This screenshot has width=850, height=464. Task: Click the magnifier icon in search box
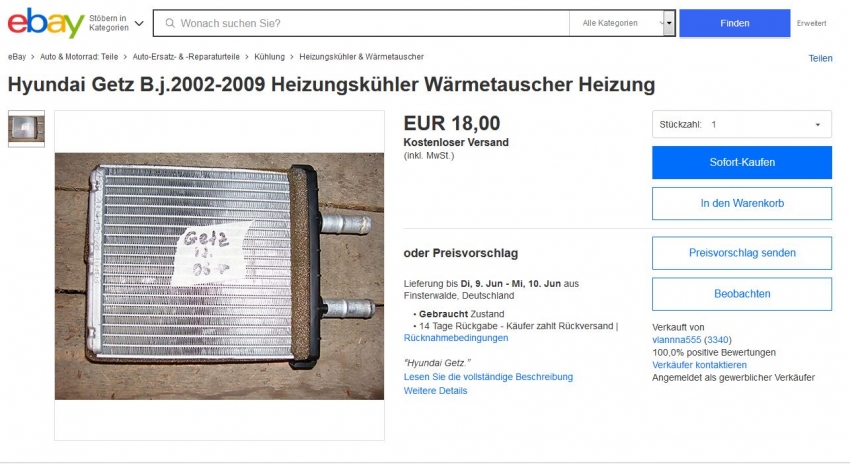tap(170, 23)
